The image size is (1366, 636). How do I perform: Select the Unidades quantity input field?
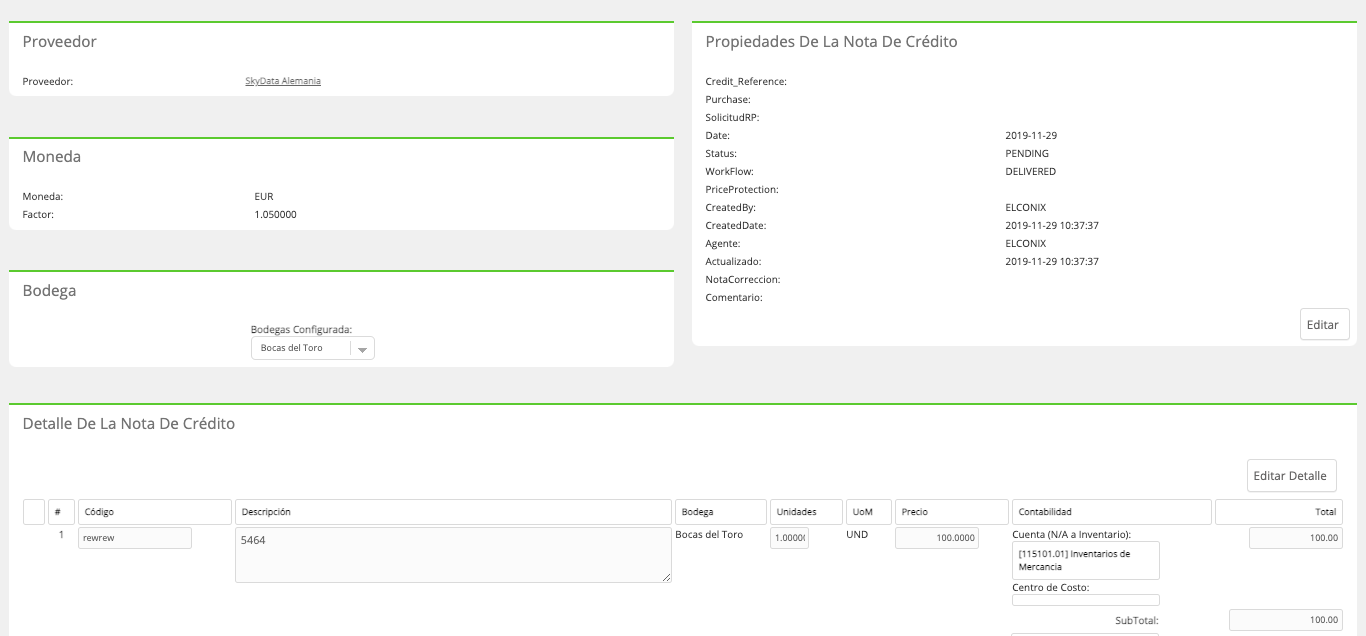point(789,538)
